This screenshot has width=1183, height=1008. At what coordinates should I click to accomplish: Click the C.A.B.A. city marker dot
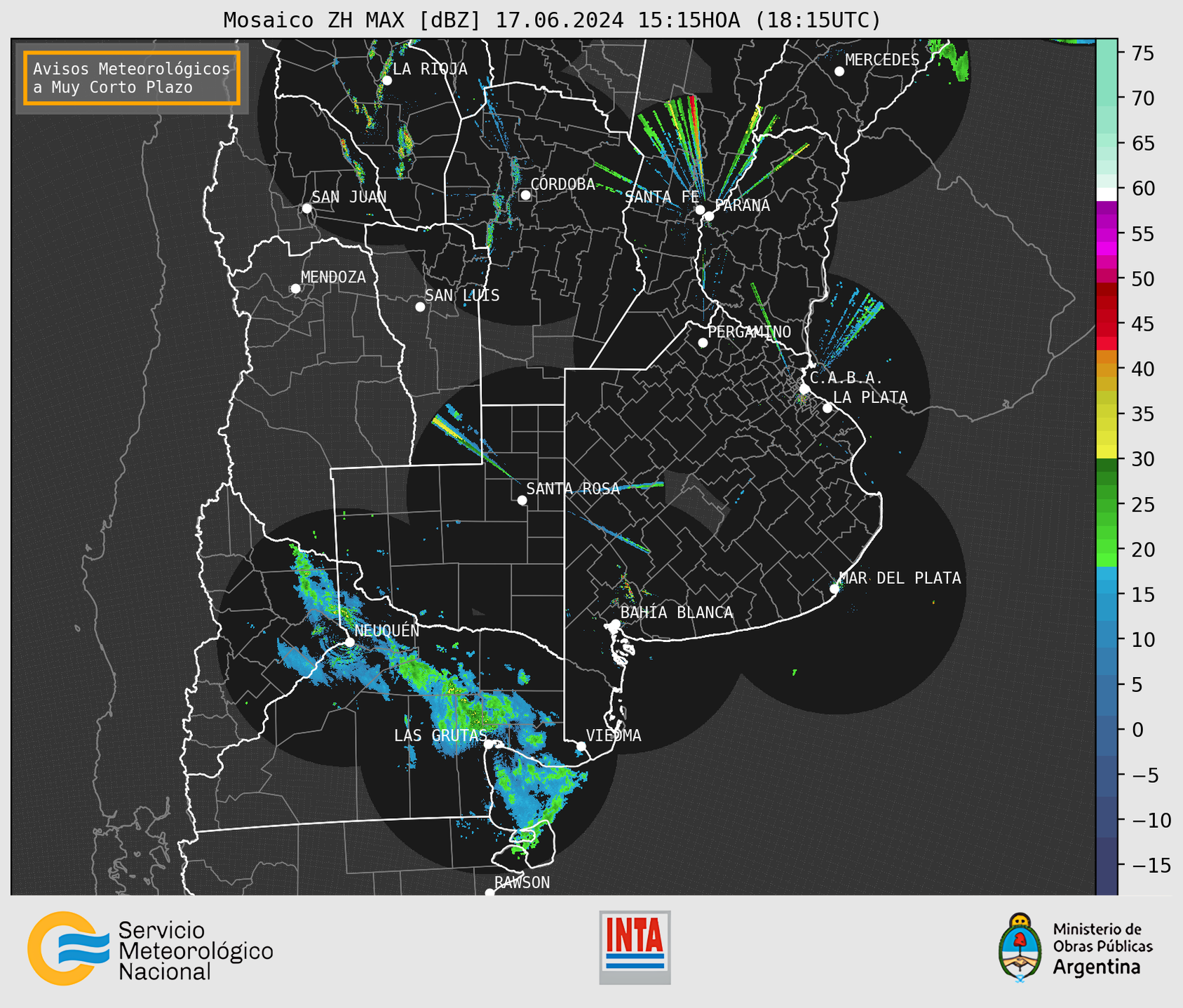point(805,389)
